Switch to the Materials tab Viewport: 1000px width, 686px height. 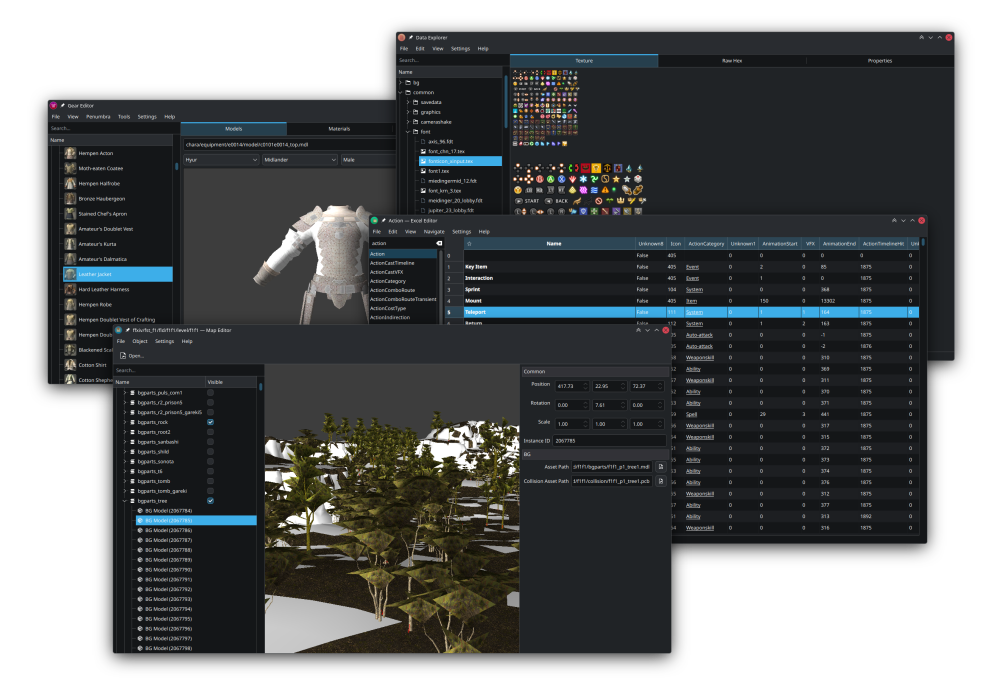(339, 128)
